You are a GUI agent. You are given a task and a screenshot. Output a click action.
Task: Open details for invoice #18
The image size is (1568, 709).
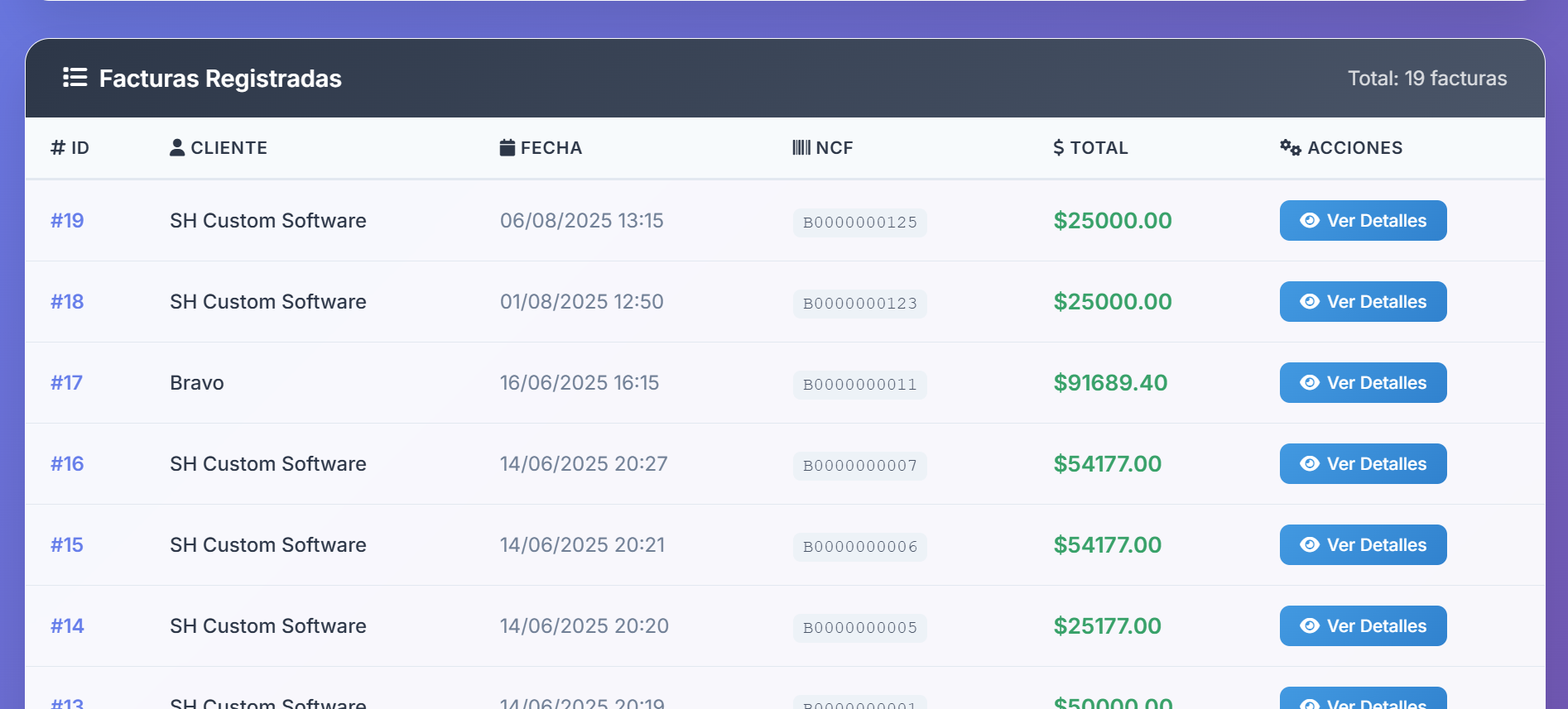1363,302
